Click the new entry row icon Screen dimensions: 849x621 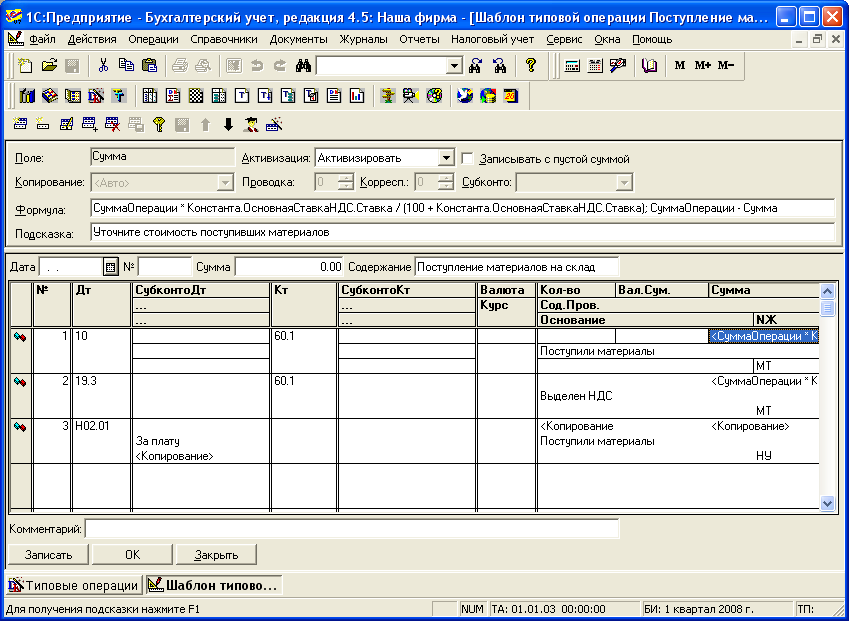[x=20, y=125]
